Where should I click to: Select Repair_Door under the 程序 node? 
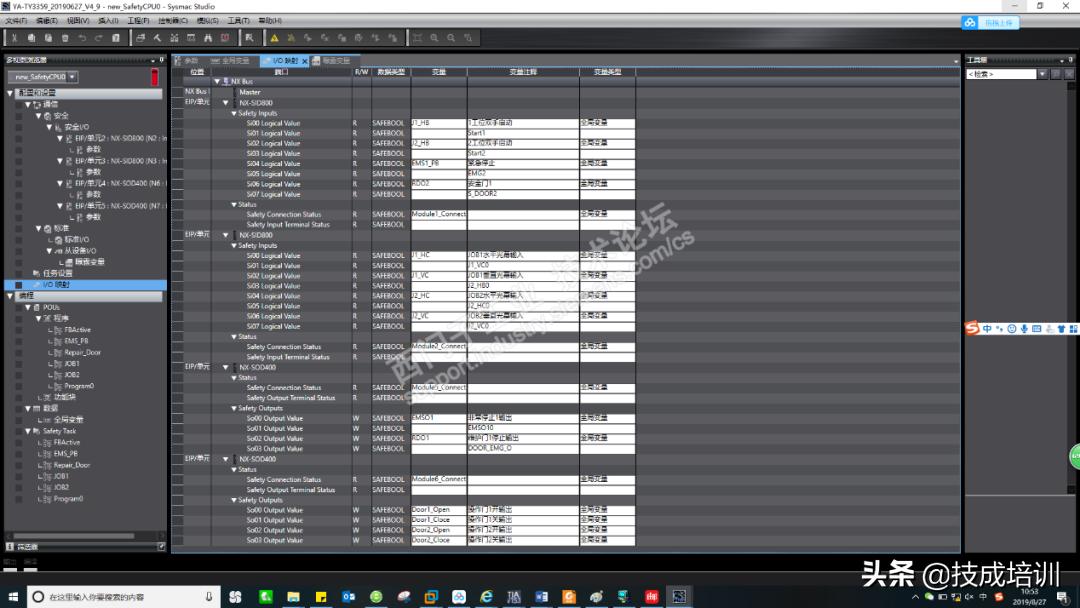(x=82, y=352)
